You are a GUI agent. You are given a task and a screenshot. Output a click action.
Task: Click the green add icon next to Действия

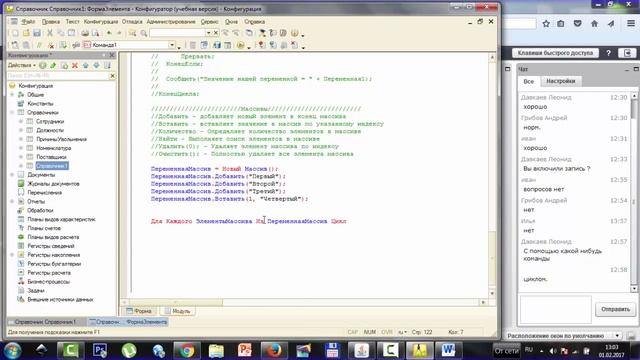(42, 65)
